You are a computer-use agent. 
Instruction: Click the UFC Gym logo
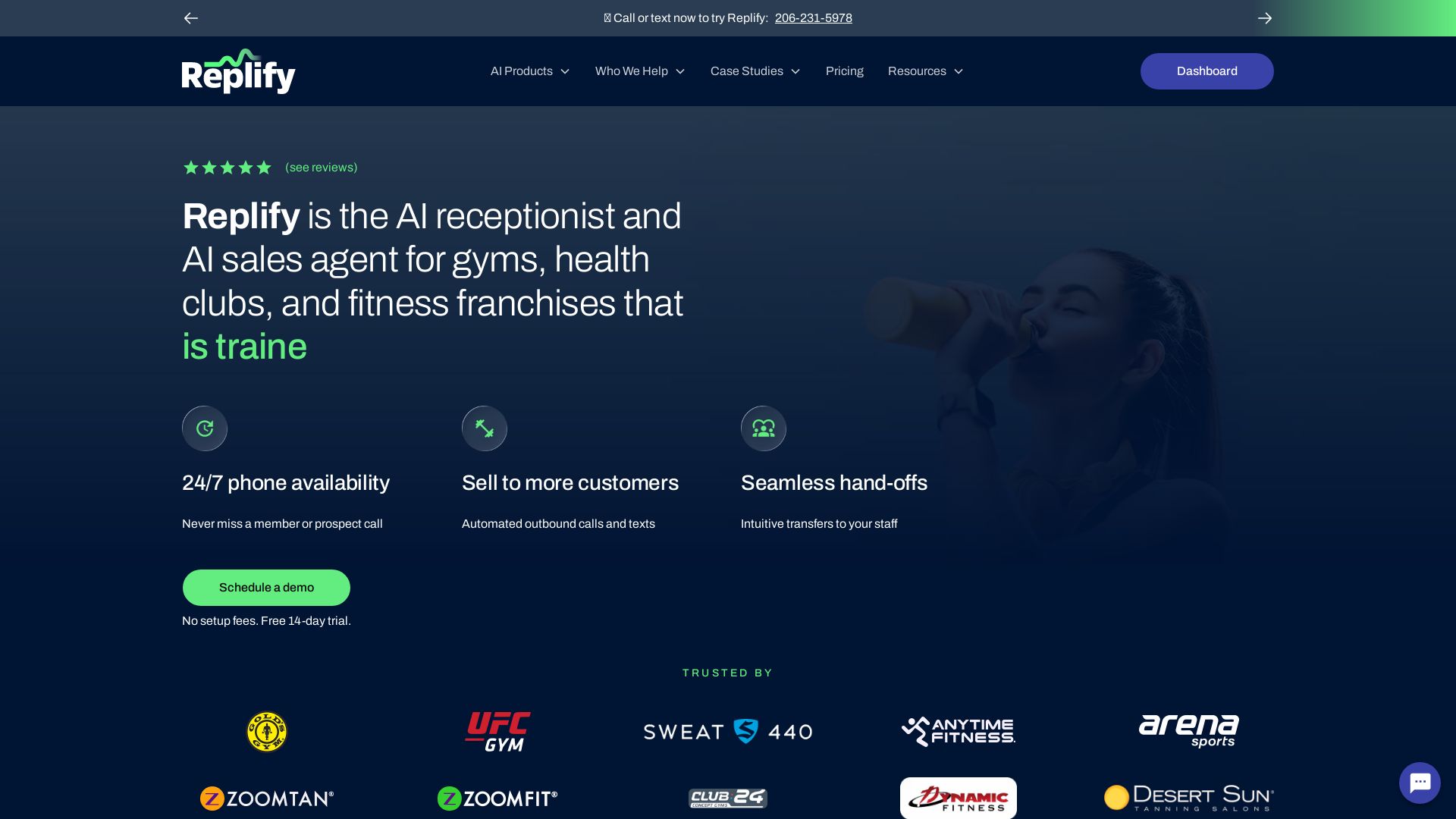pyautogui.click(x=497, y=732)
